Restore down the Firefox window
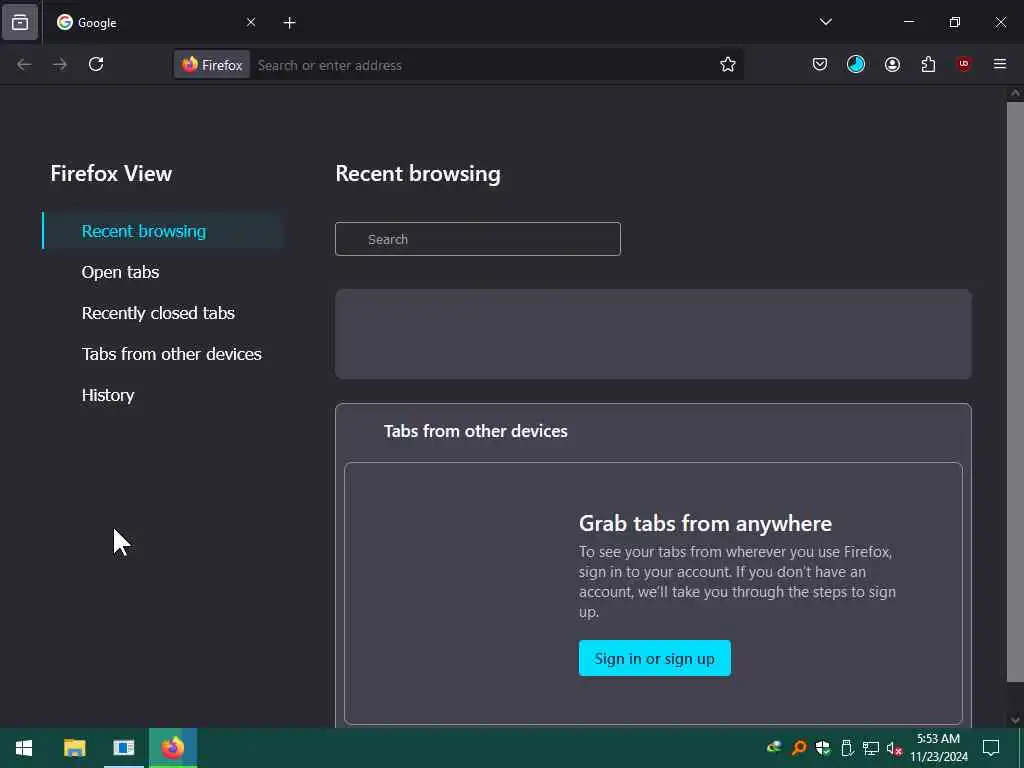This screenshot has height=768, width=1024. tap(955, 22)
